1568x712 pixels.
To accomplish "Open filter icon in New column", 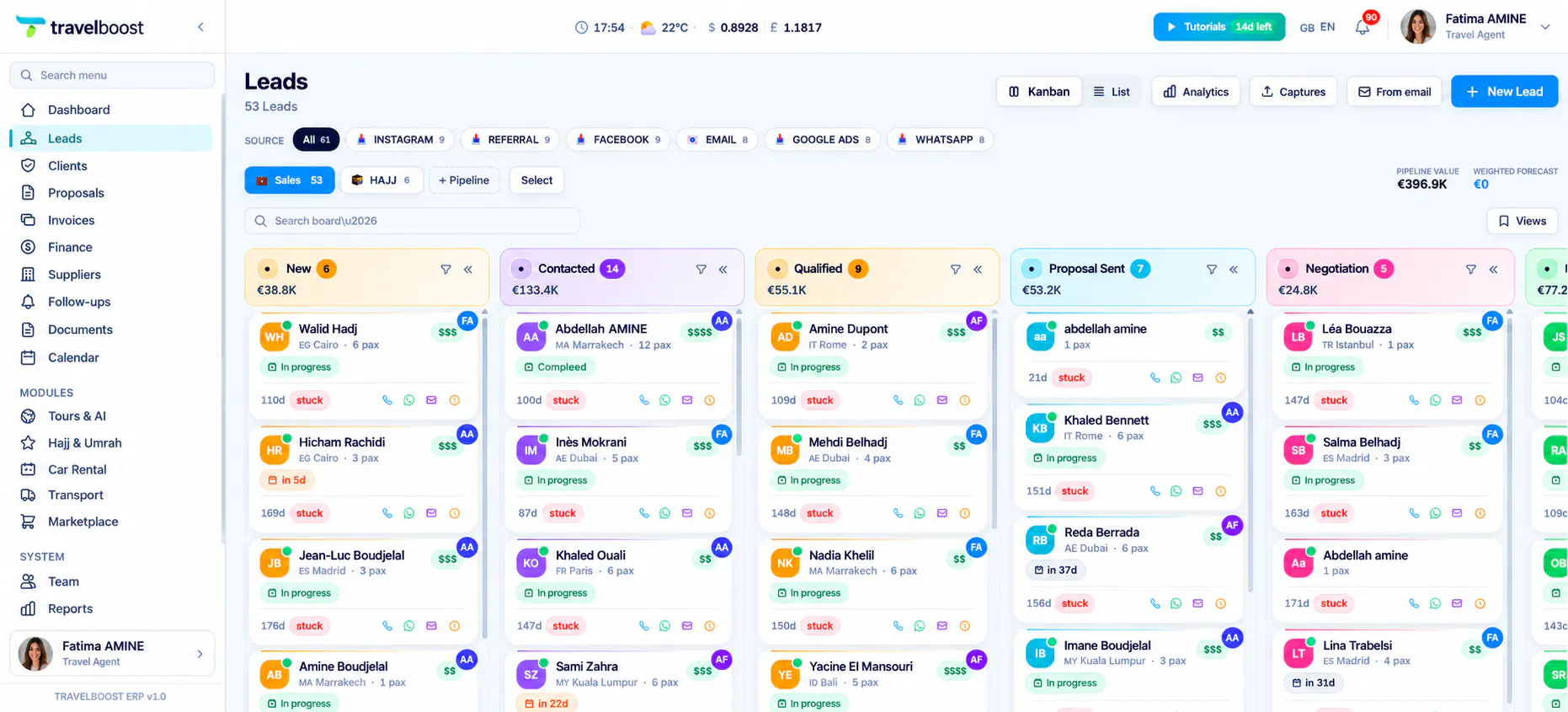I will click(x=445, y=270).
